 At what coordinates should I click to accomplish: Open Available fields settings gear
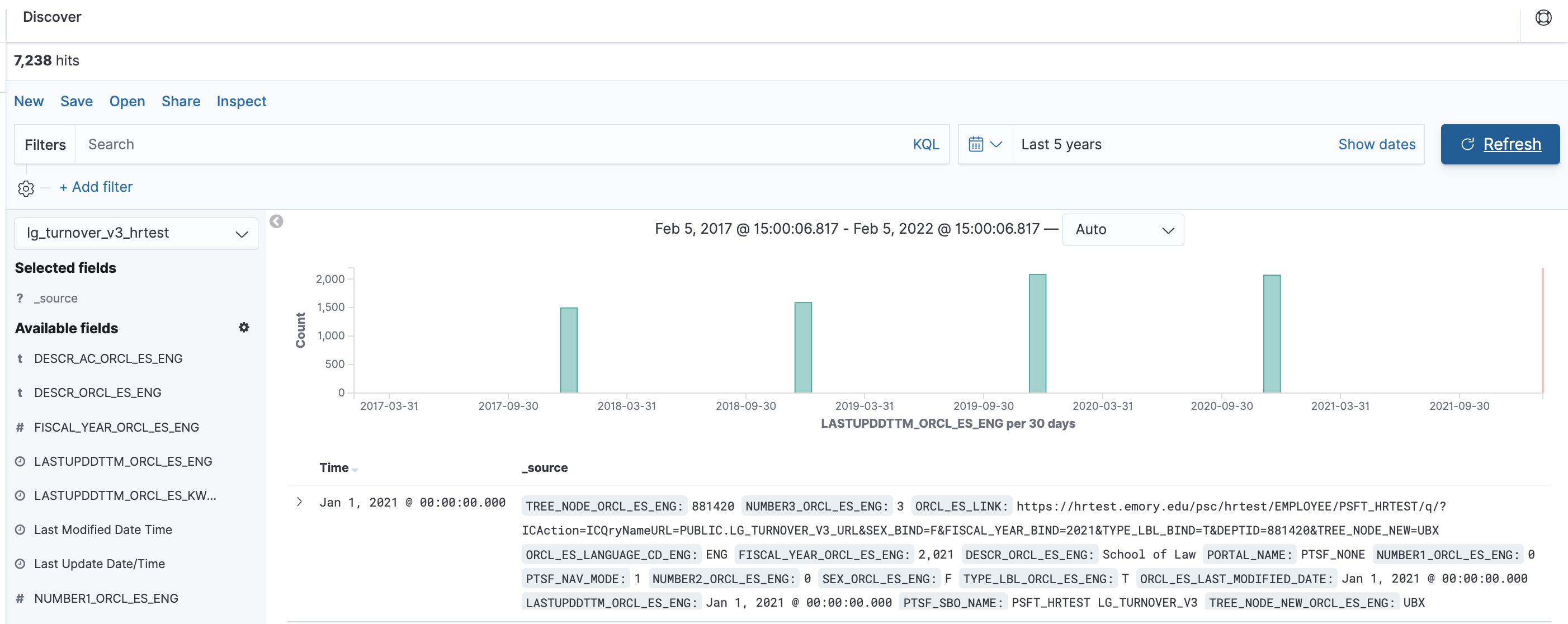[244, 328]
